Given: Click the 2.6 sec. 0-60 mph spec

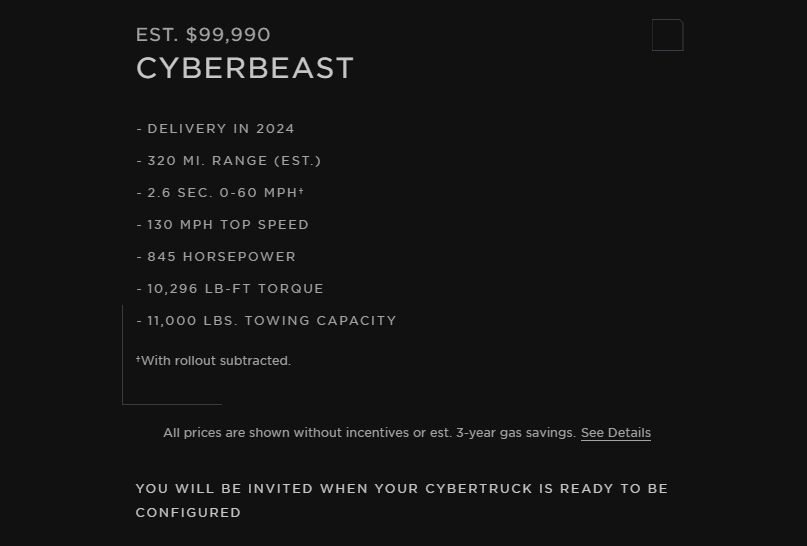Looking at the screenshot, I should [218, 193].
